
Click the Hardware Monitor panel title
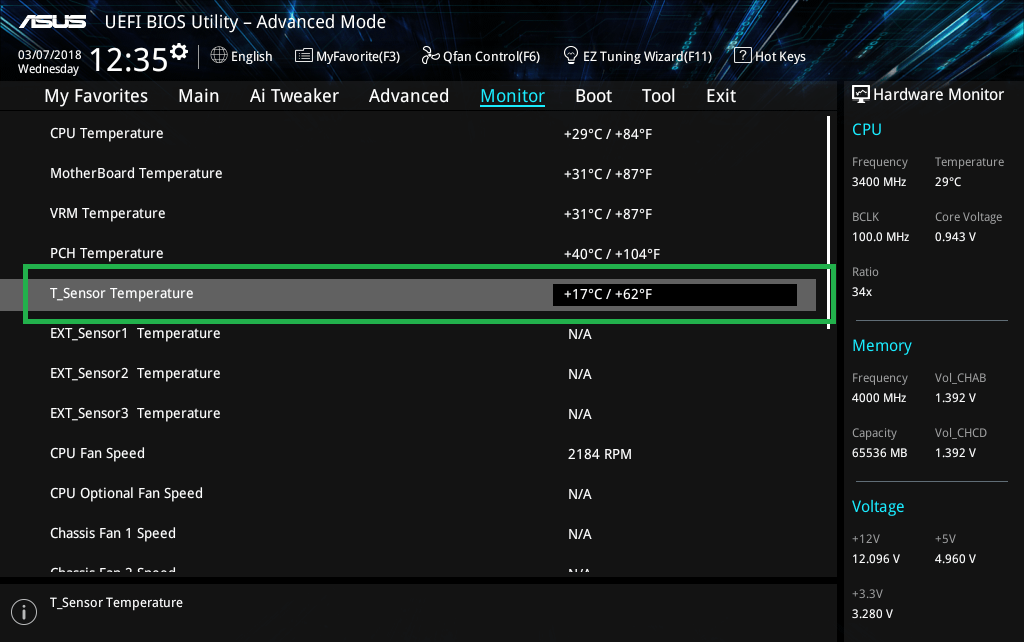pos(938,95)
